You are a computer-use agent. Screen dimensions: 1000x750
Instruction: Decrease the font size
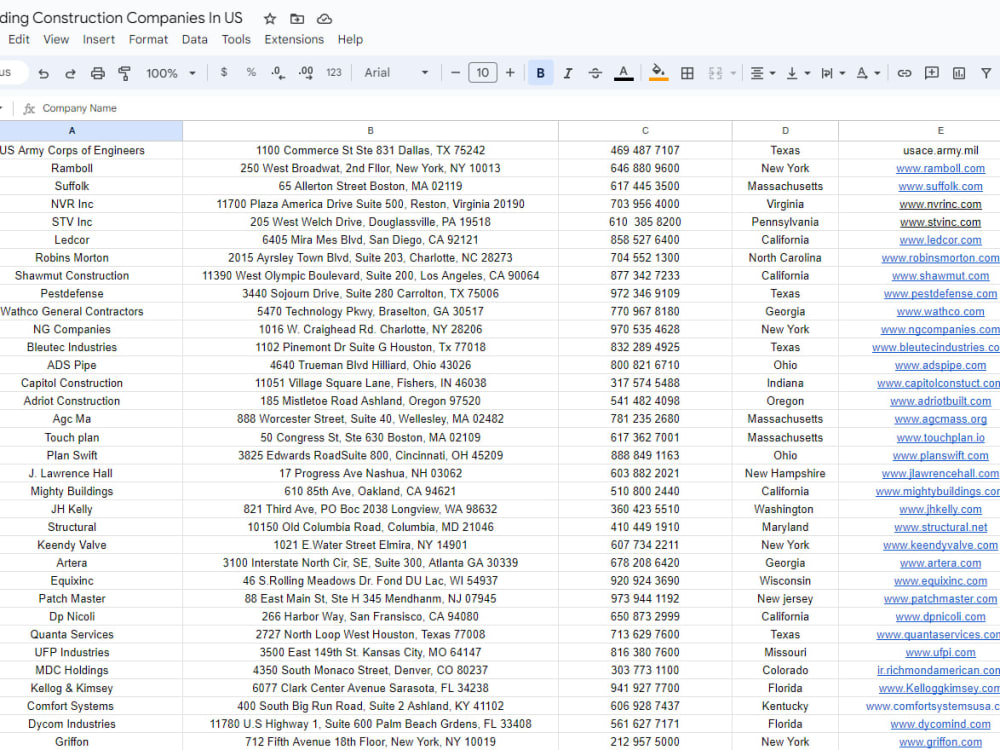[455, 73]
